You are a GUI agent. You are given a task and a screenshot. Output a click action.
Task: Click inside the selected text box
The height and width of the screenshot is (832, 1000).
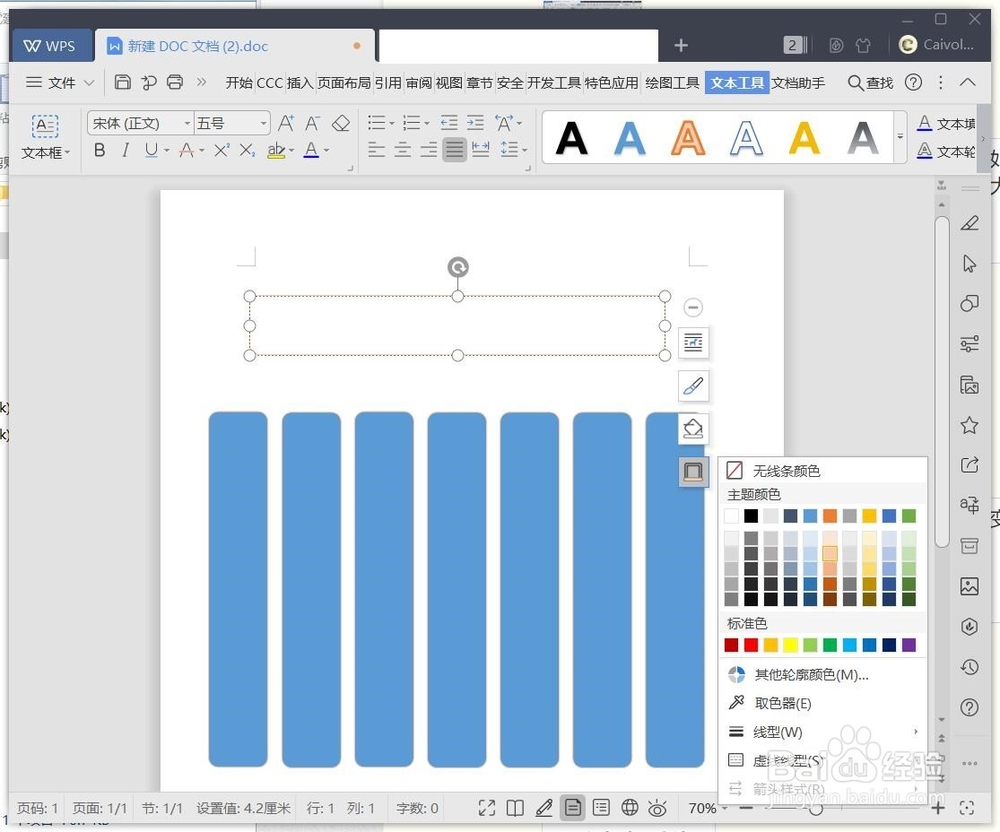pyautogui.click(x=457, y=326)
